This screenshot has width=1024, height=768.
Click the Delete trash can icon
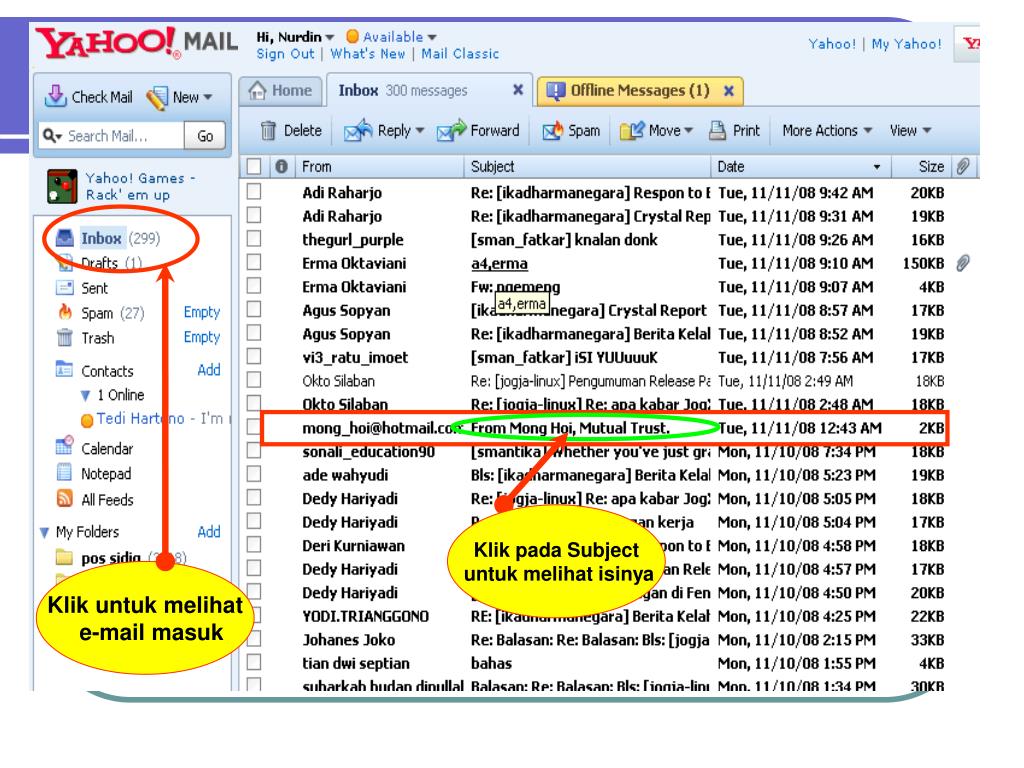(268, 131)
